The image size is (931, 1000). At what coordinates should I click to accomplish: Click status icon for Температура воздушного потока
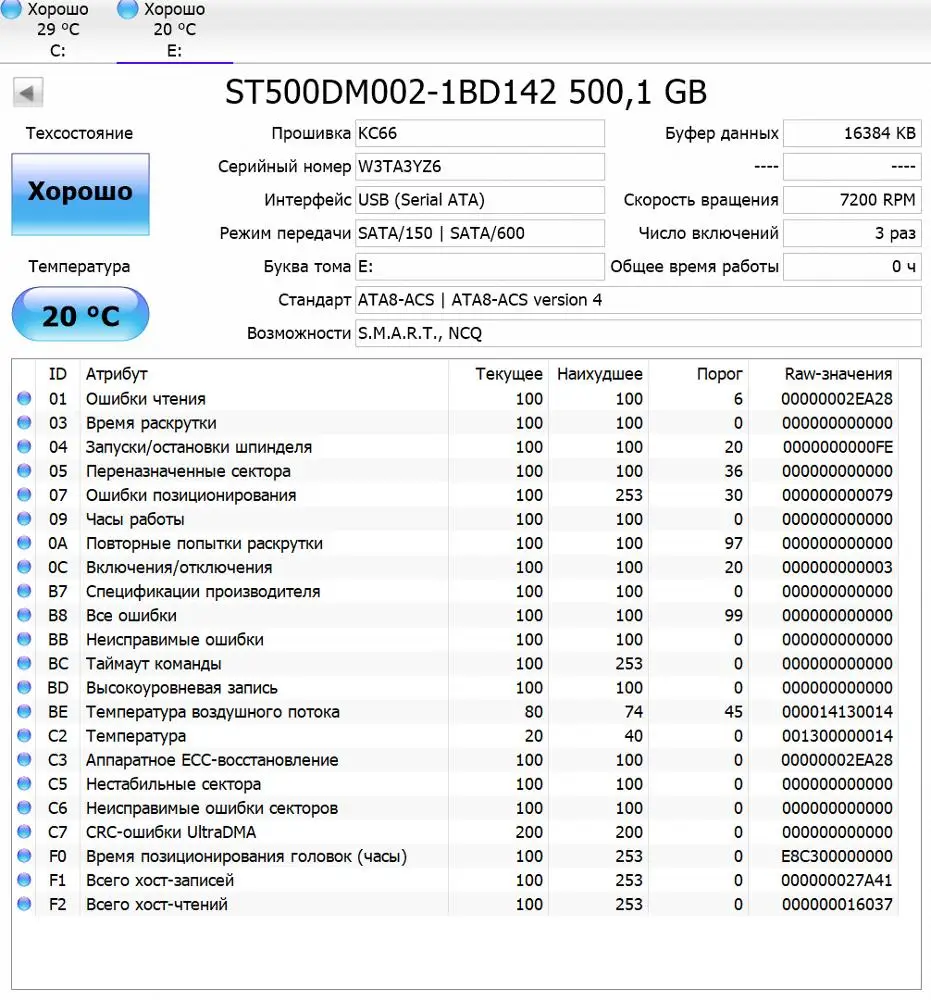coord(24,711)
